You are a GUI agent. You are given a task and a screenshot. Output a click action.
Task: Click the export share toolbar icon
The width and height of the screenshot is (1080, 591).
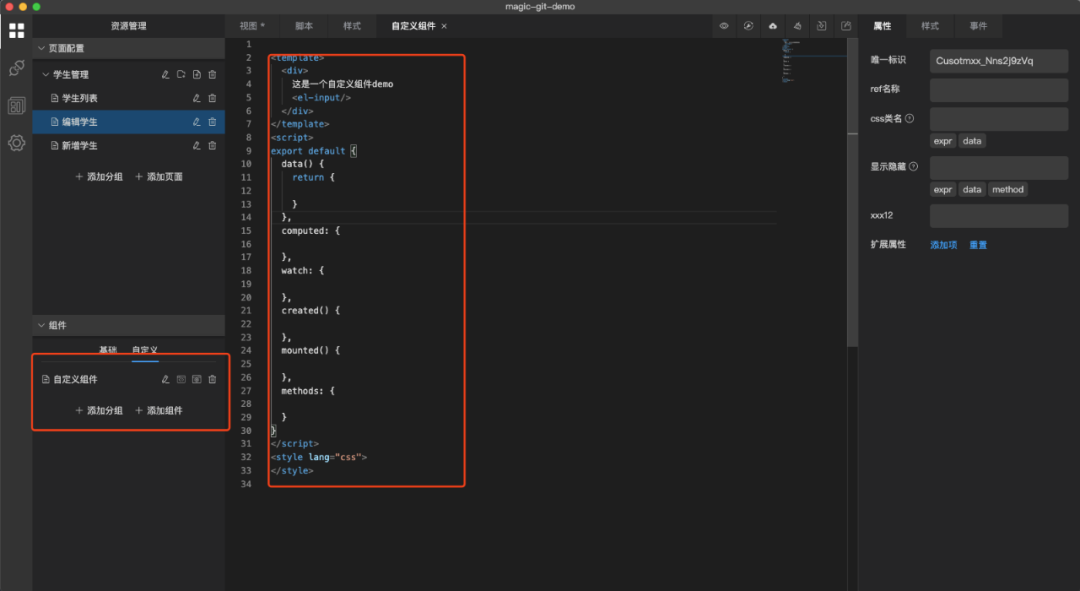click(846, 26)
